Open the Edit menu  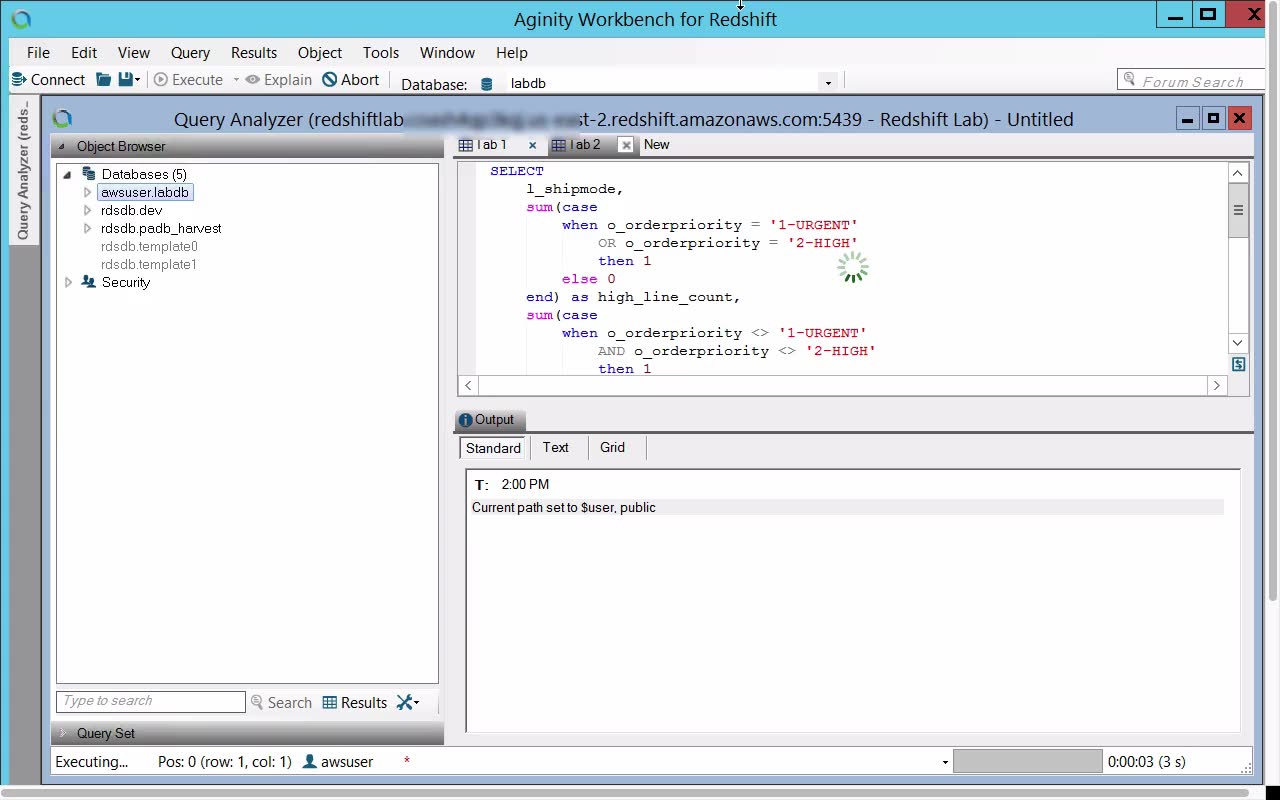[x=84, y=53]
